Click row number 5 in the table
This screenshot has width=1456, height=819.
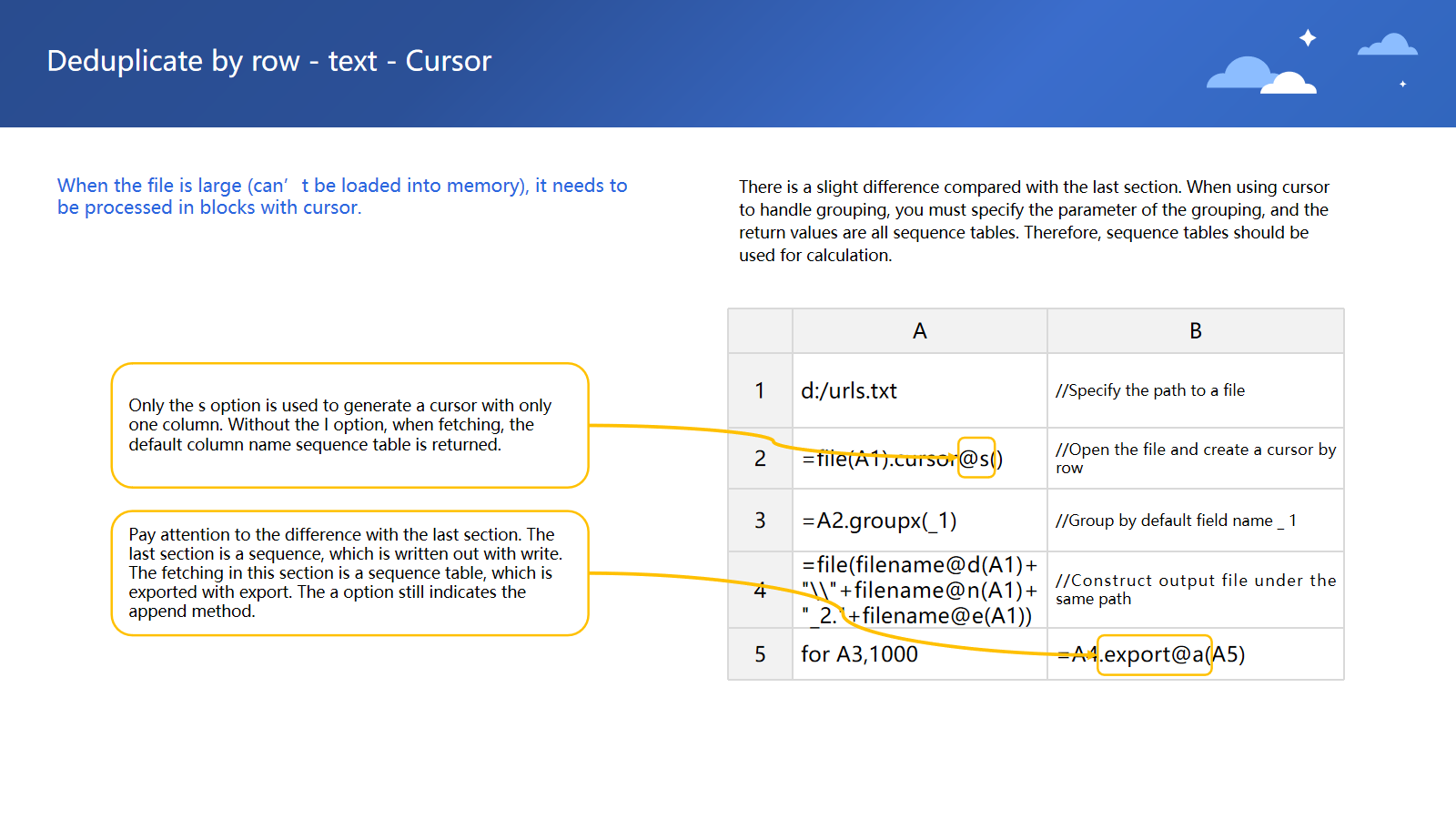(x=760, y=654)
